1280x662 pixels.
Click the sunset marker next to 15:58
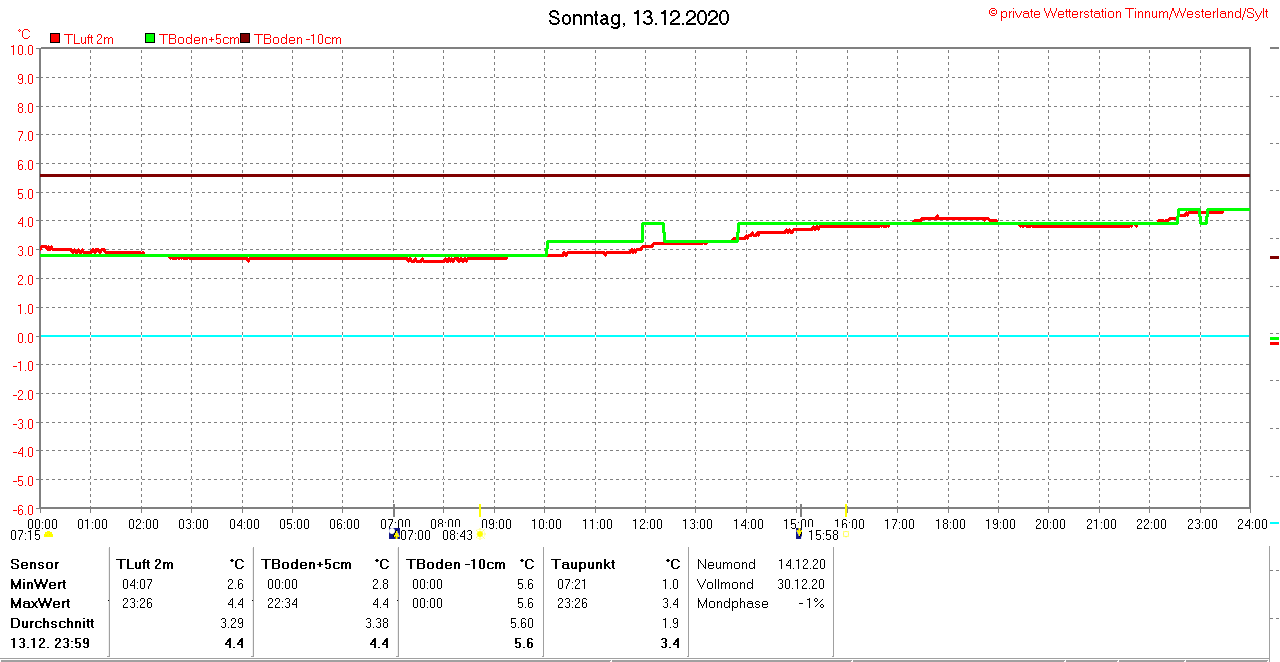click(x=846, y=535)
